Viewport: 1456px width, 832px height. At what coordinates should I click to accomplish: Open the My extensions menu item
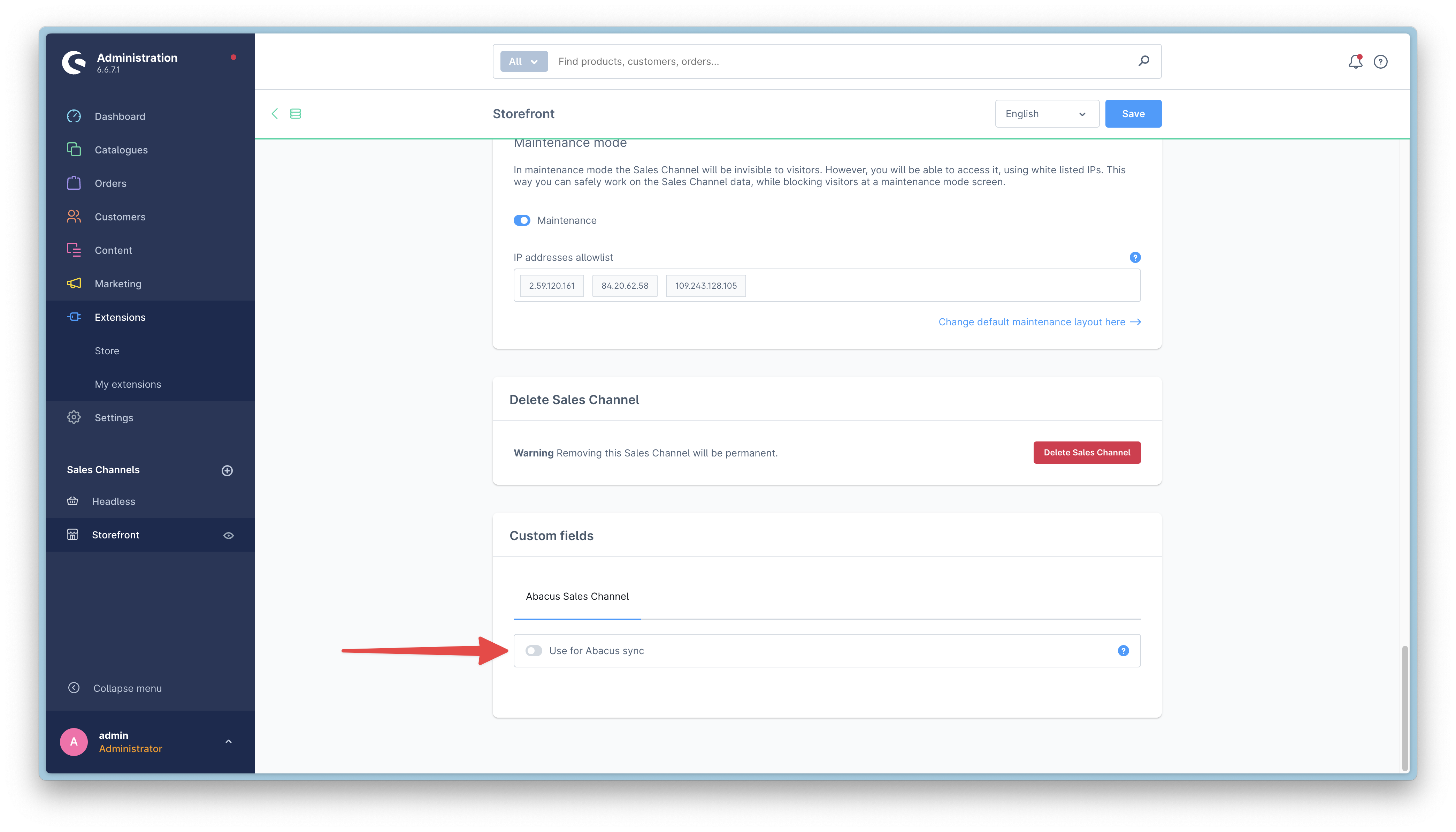pos(128,384)
